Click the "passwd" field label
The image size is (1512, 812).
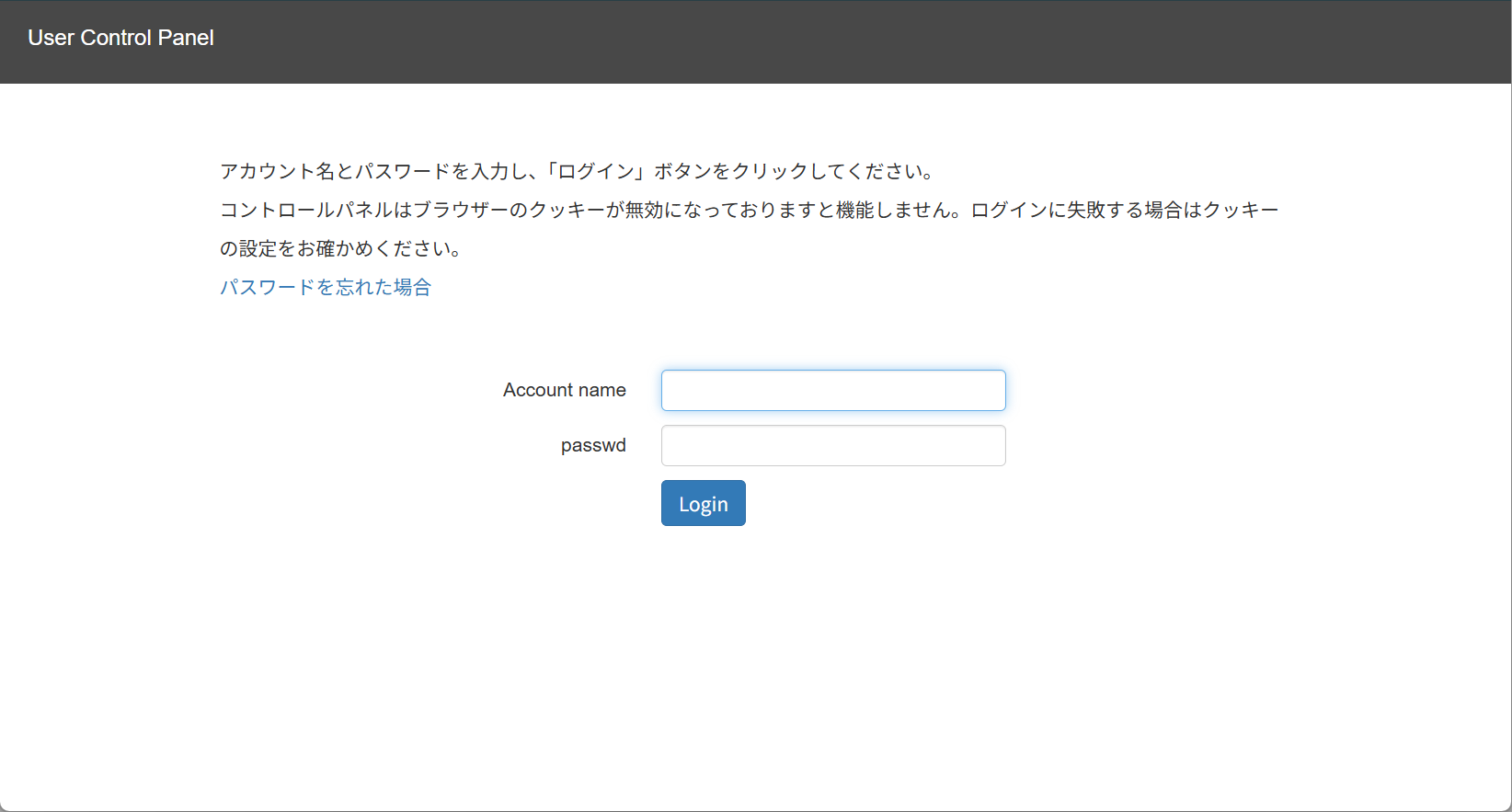[593, 445]
